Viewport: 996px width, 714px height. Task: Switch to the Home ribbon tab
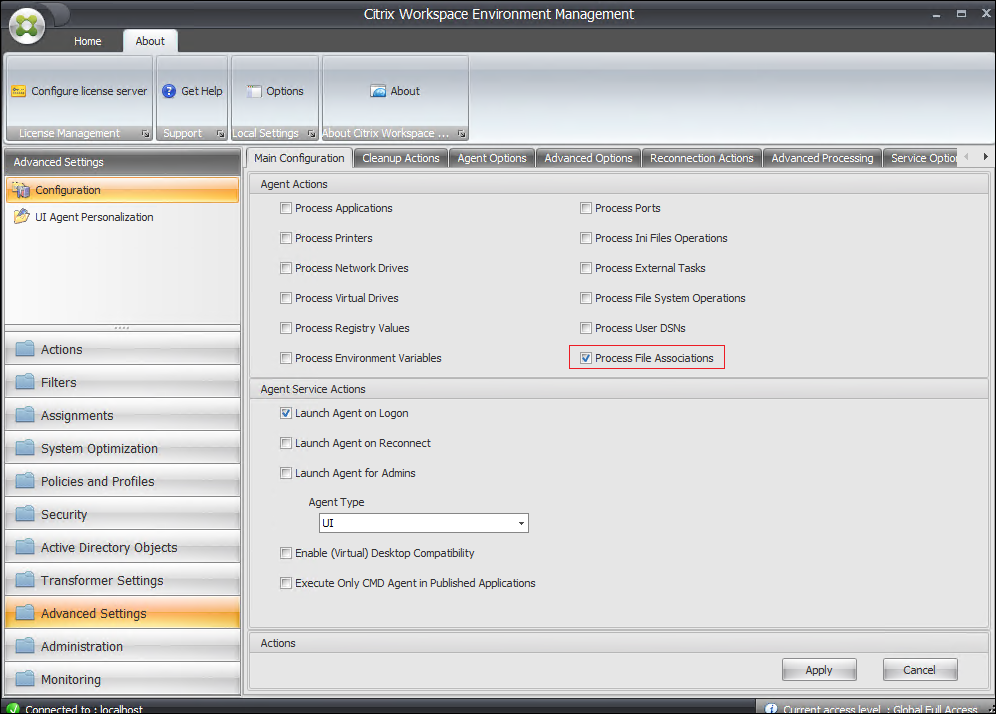pyautogui.click(x=88, y=41)
